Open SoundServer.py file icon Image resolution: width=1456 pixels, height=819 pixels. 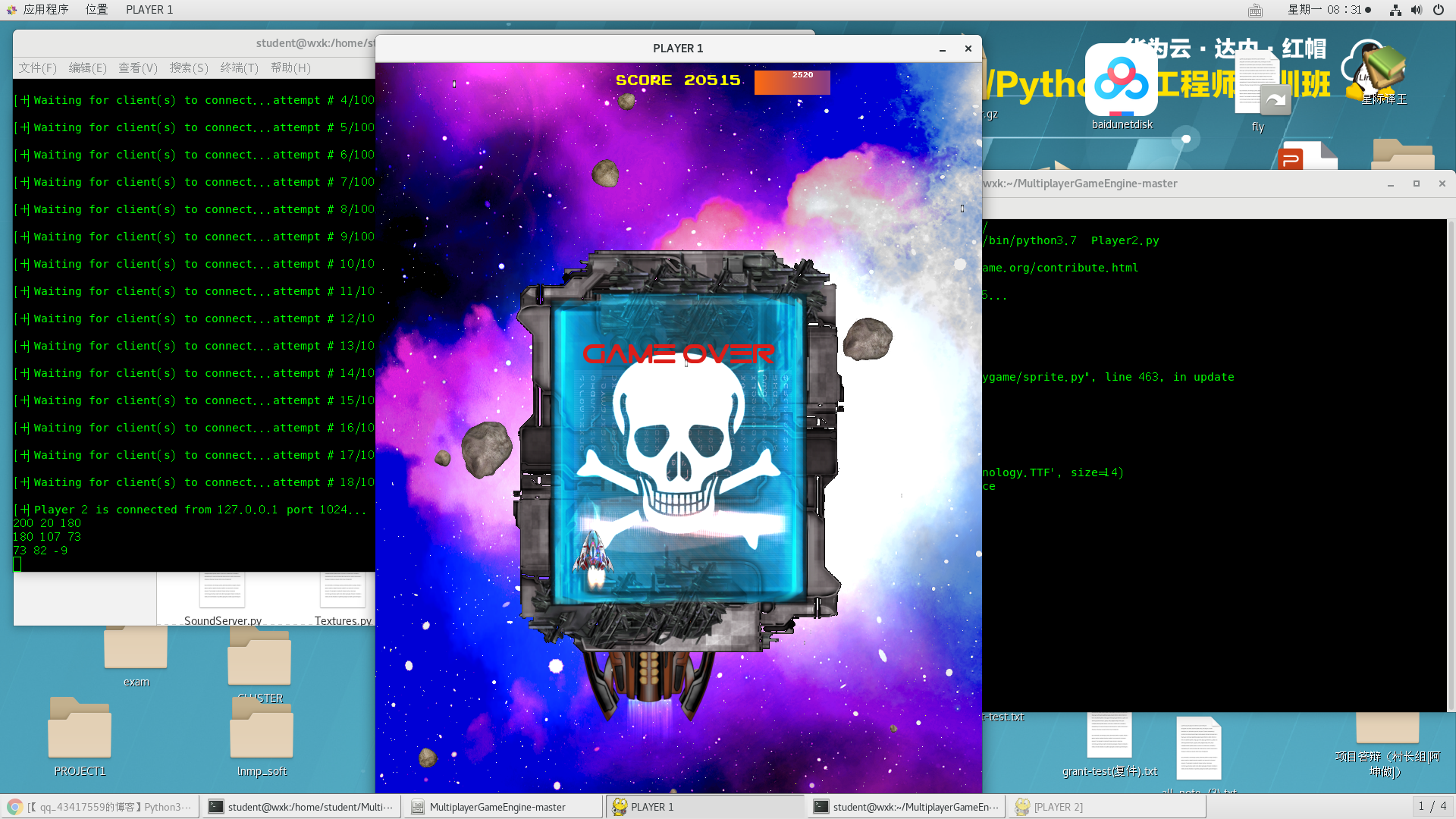tap(222, 599)
